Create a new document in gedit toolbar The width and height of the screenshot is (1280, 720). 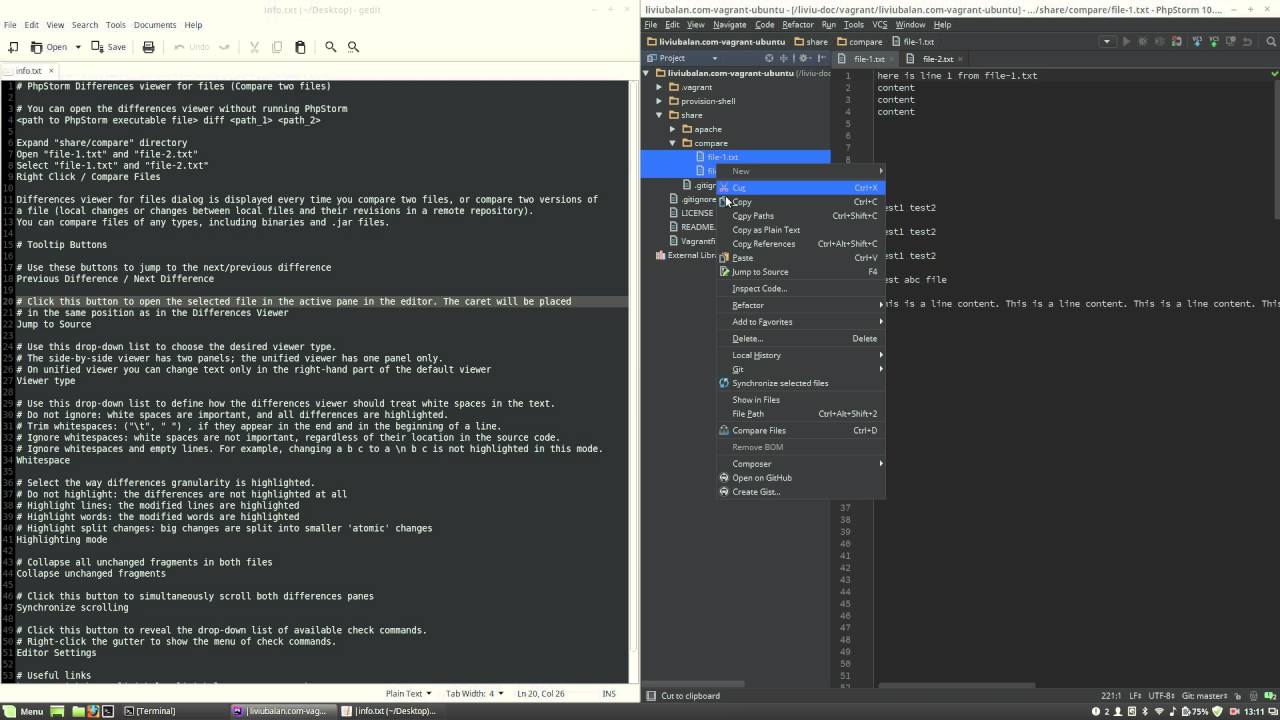[x=13, y=47]
